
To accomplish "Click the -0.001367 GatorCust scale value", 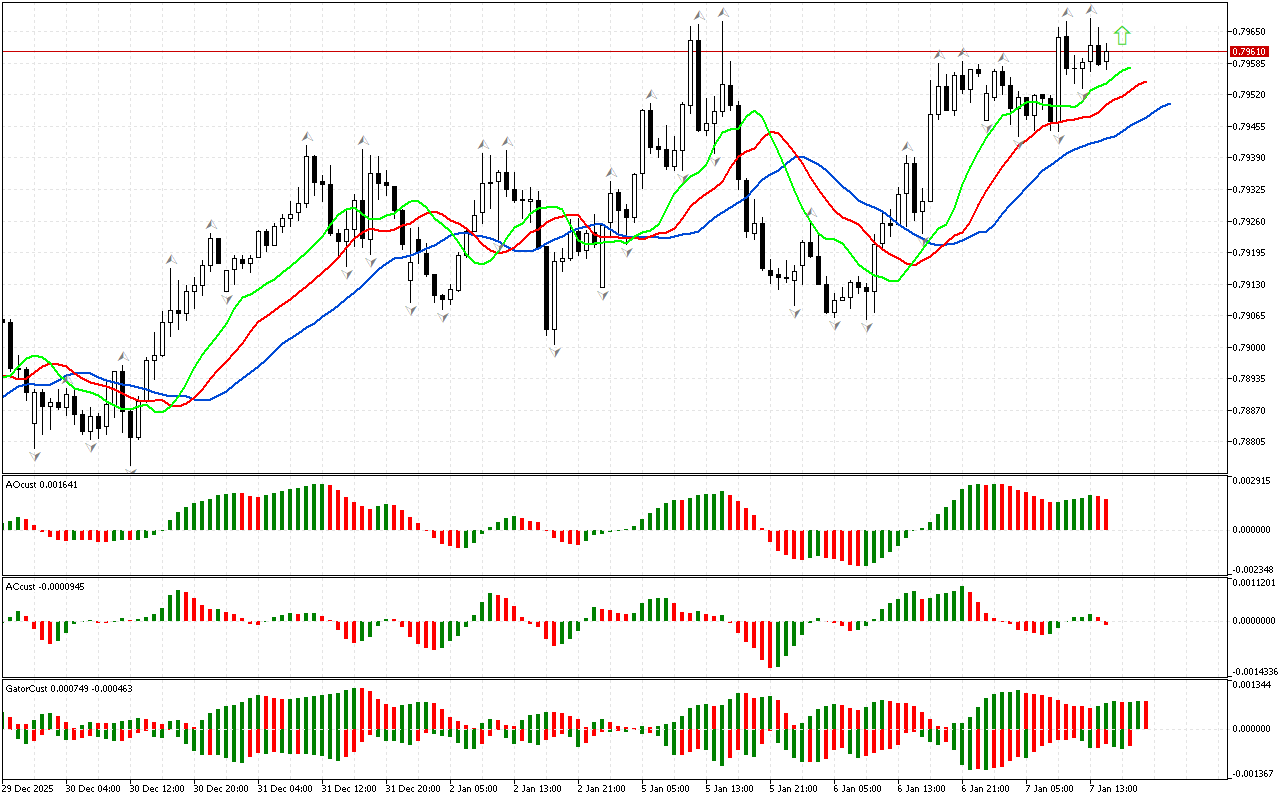I will [1253, 773].
